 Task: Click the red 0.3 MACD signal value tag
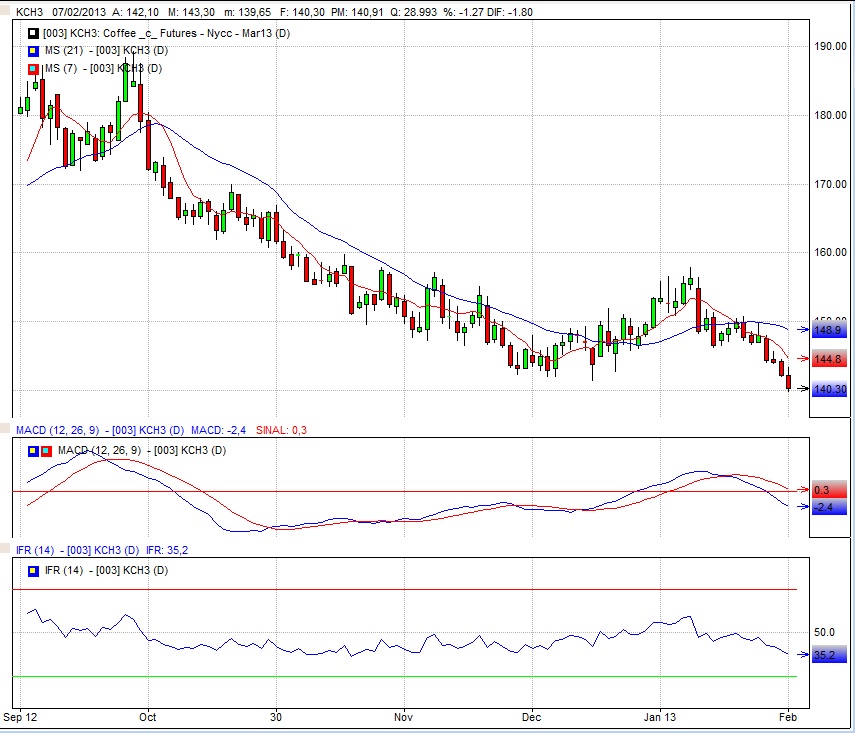point(830,490)
